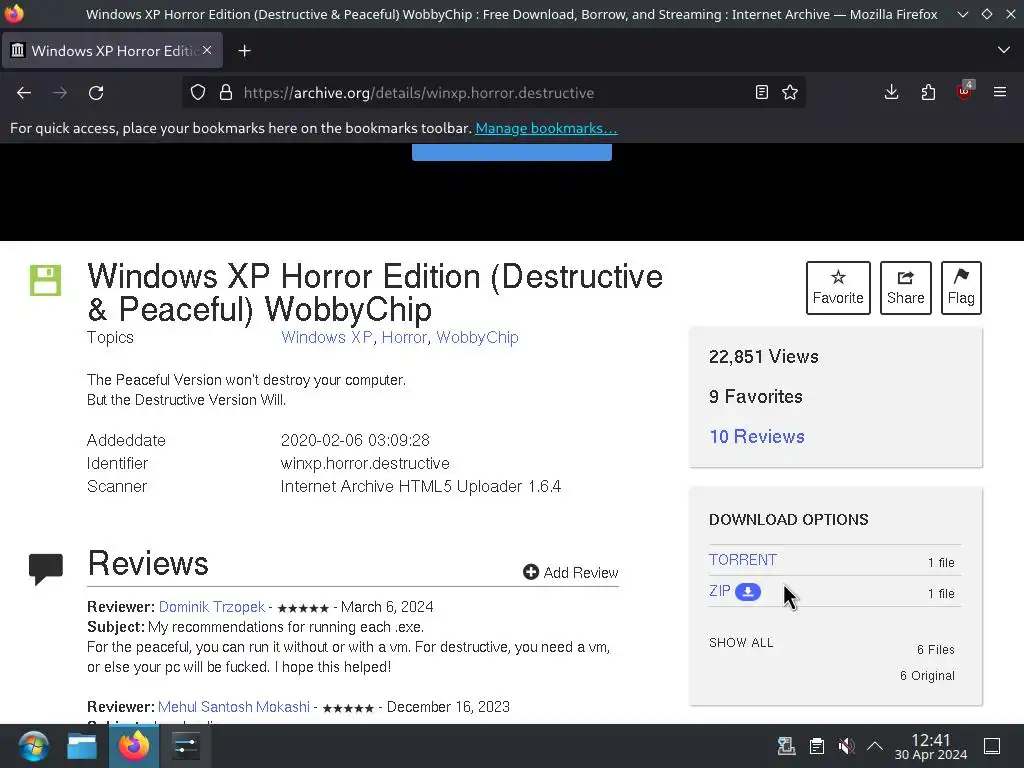The height and width of the screenshot is (768, 1024).
Task: Click the Share button
Action: (906, 288)
